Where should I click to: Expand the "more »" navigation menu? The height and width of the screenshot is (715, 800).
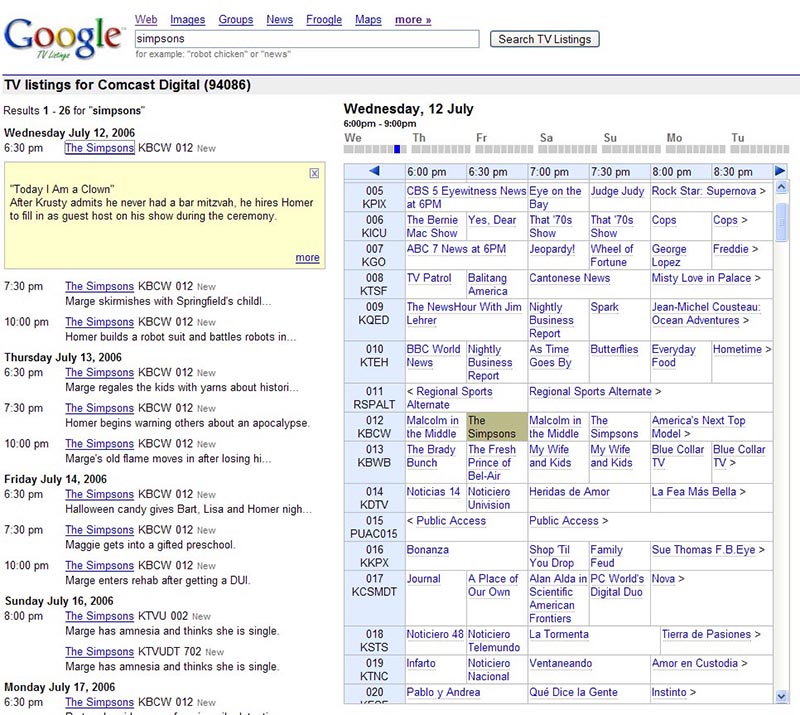(413, 20)
